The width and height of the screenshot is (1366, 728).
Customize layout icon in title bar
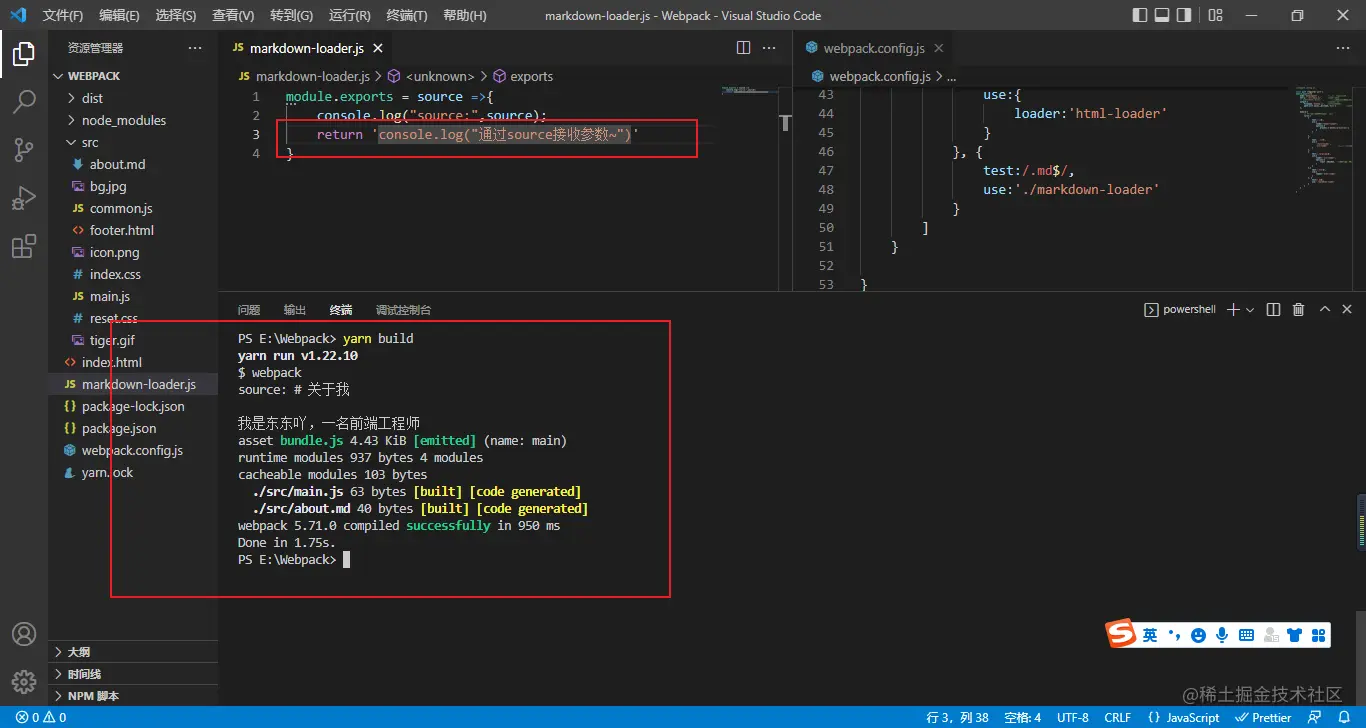(1215, 15)
